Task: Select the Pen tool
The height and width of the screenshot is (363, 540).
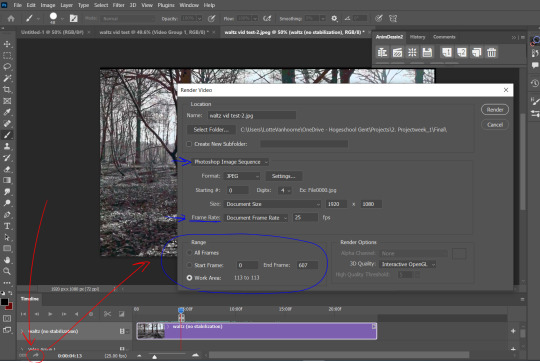Action: pos(7,215)
